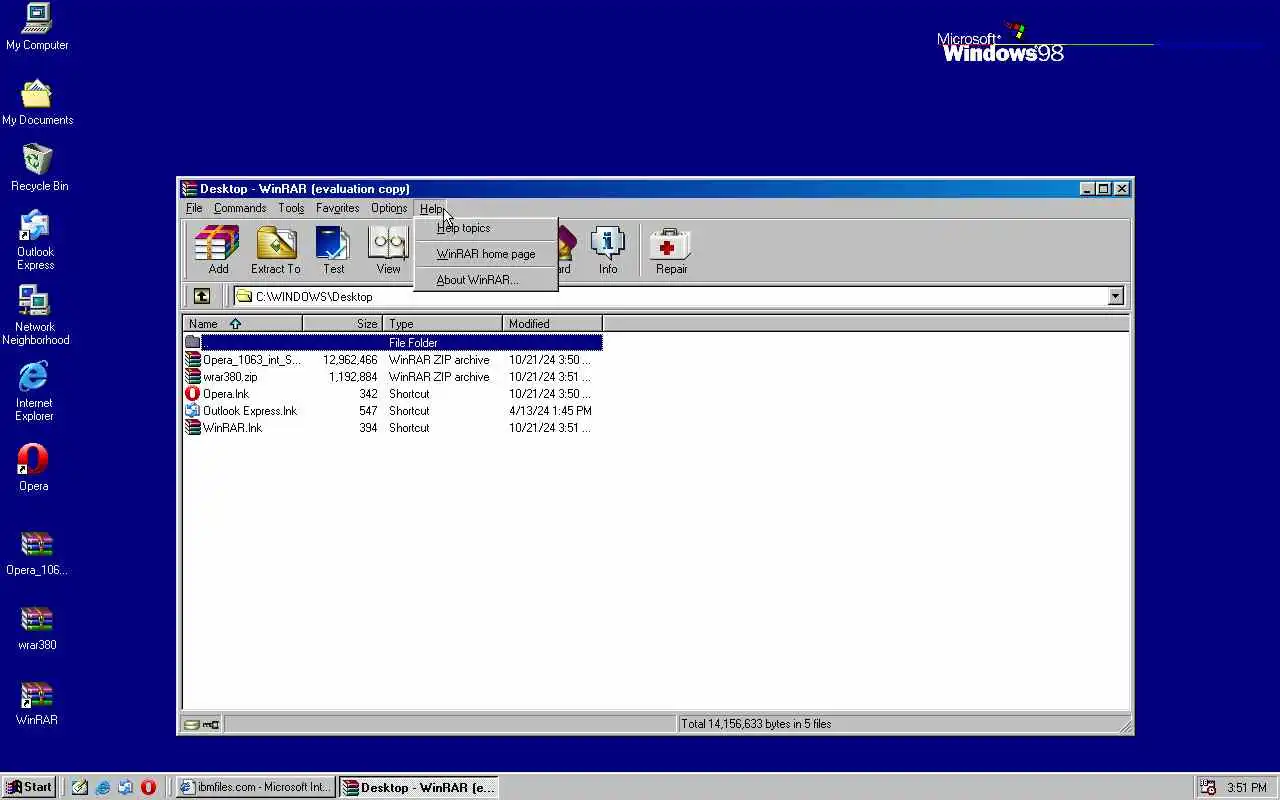The width and height of the screenshot is (1280, 800).
Task: Click the File Folder type cell
Action: (x=413, y=342)
